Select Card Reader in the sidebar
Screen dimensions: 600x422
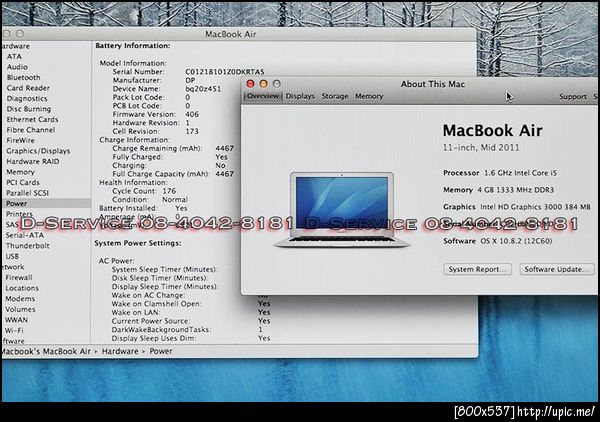pyautogui.click(x=28, y=88)
